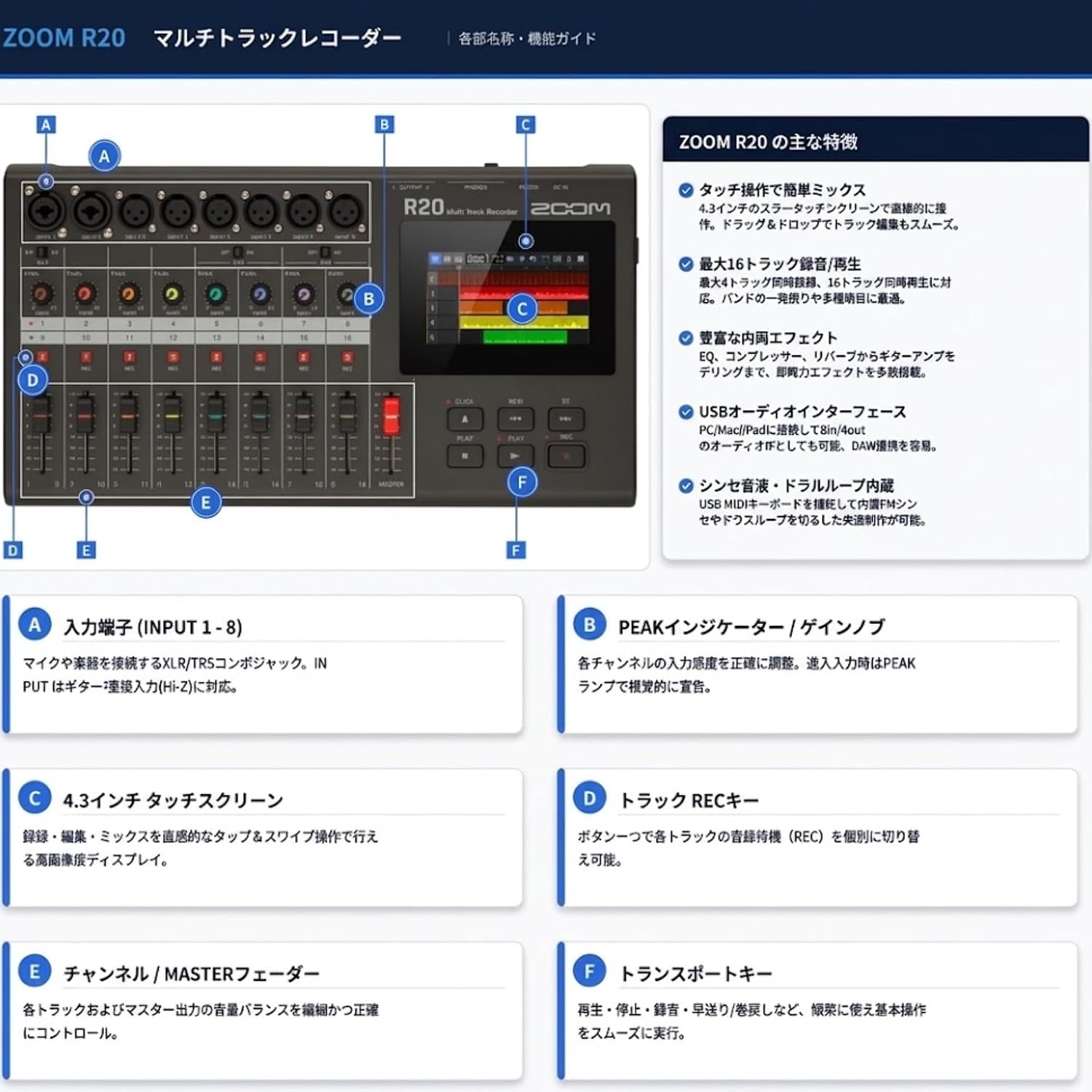
Task: Click the circular E callout below the faders
Action: point(205,502)
